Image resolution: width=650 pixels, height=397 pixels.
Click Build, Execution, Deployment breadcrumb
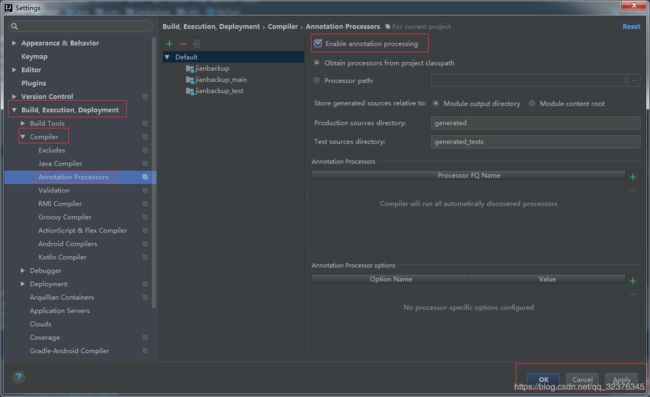pos(211,27)
